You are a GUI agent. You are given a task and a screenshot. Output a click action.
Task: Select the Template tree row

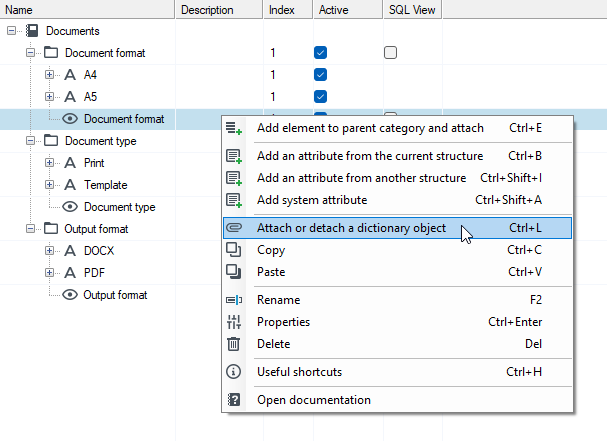105,185
